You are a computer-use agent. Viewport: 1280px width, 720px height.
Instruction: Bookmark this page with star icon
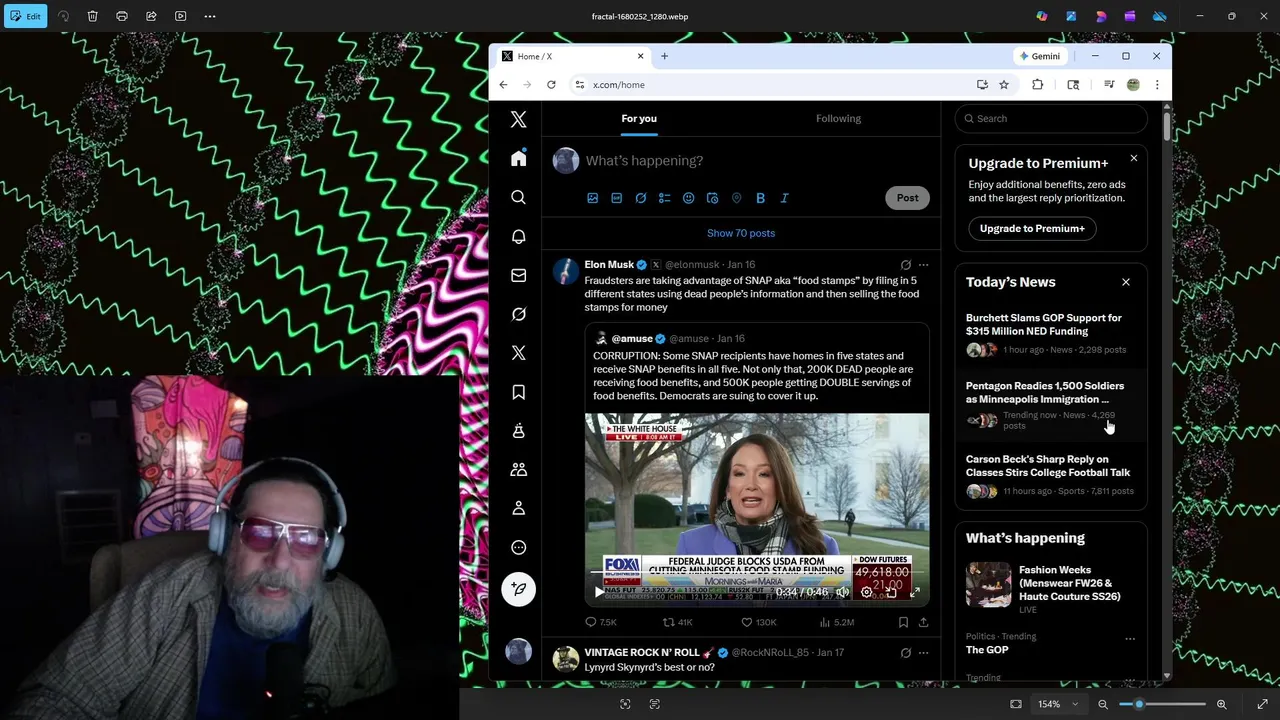[x=1004, y=85]
